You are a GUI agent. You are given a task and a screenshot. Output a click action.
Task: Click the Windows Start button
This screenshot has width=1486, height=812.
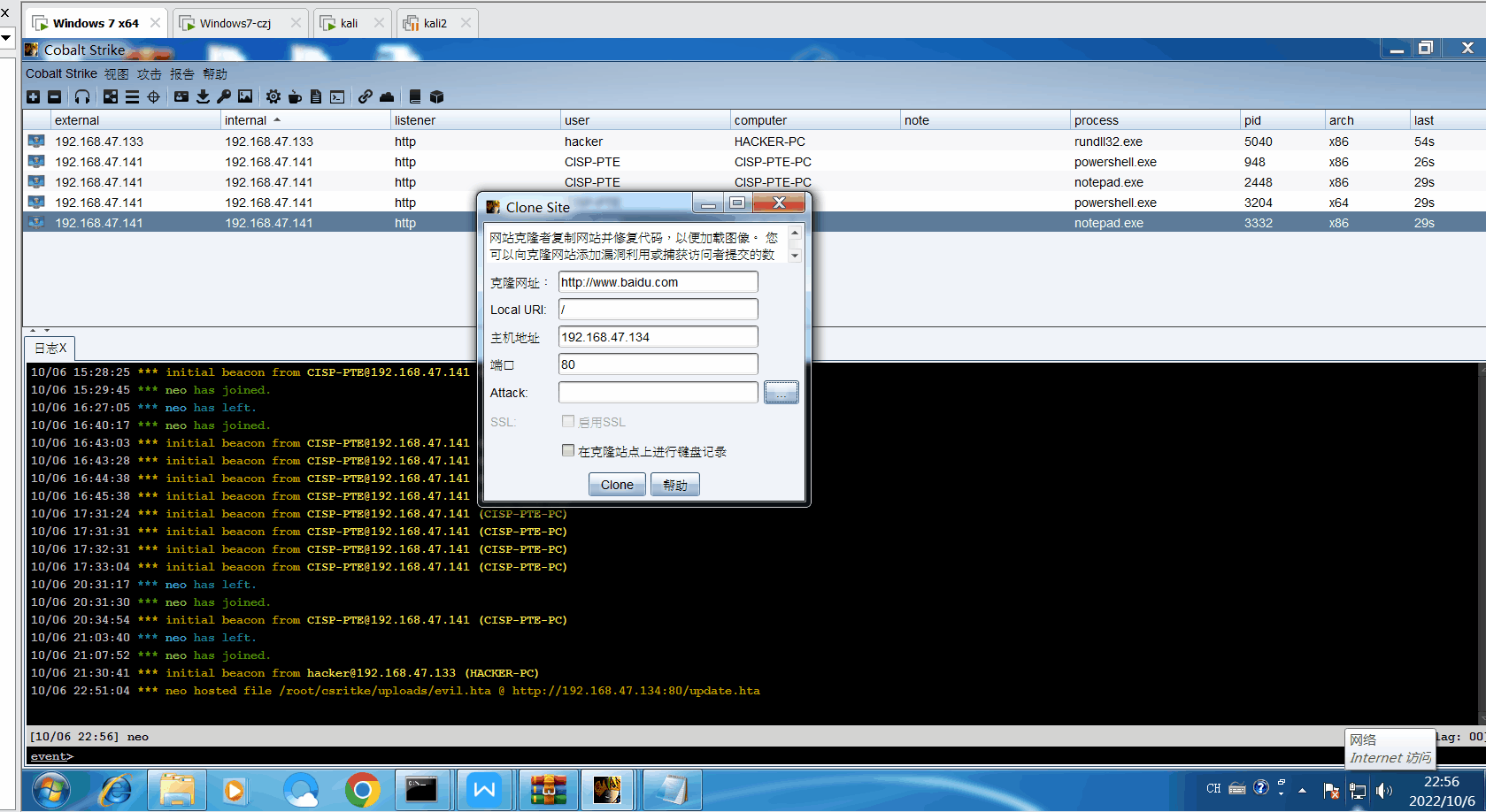pyautogui.click(x=51, y=790)
